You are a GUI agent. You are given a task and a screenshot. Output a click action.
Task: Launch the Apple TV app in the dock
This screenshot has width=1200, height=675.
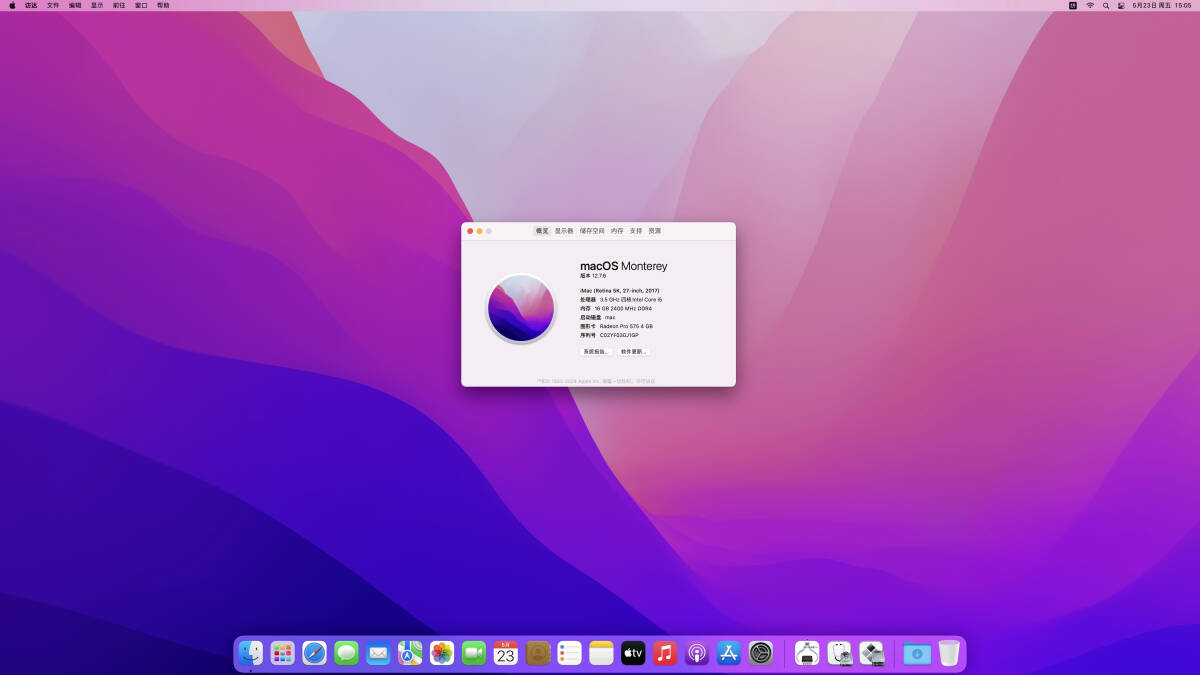tap(633, 653)
